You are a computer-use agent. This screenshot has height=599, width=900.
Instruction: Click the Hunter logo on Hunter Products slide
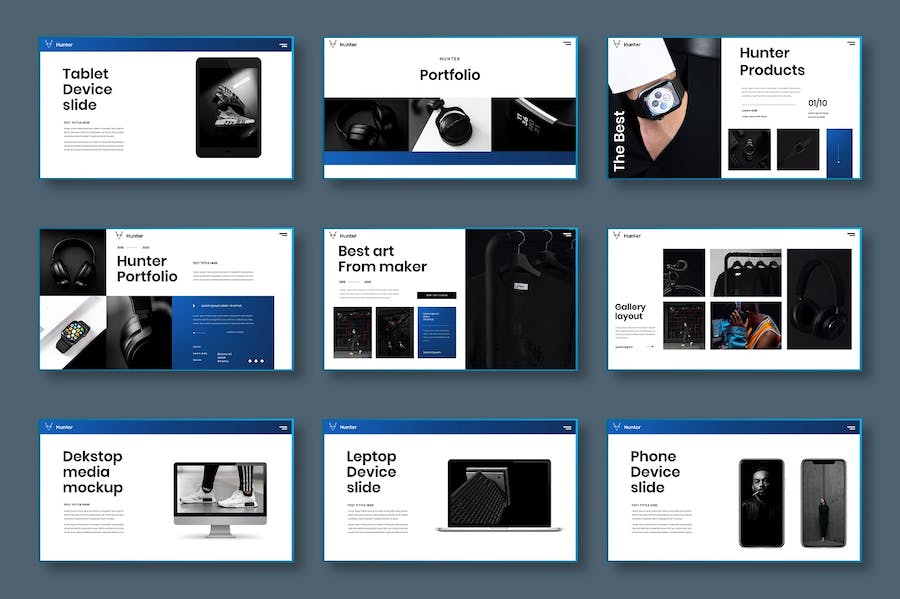pyautogui.click(x=627, y=44)
